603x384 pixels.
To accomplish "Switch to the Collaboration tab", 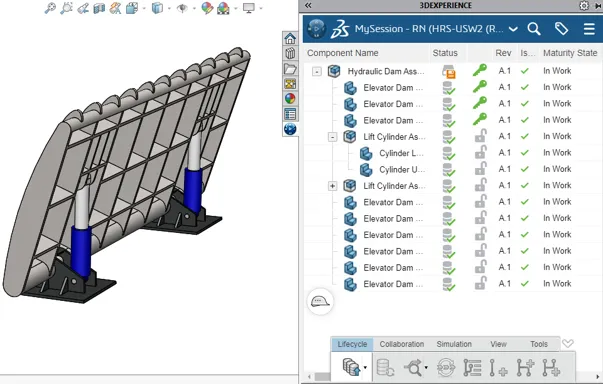I will coord(402,344).
